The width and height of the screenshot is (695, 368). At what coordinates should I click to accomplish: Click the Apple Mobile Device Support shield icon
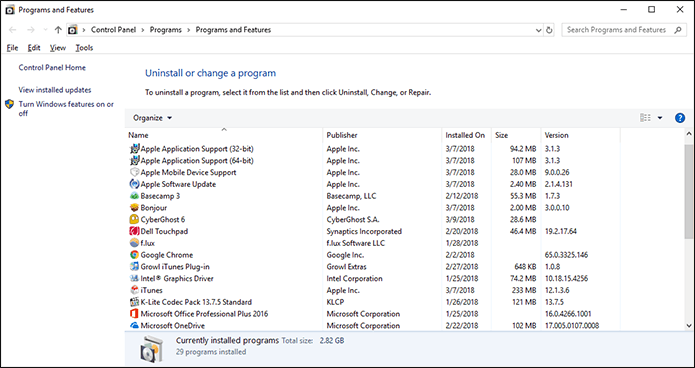[x=134, y=172]
